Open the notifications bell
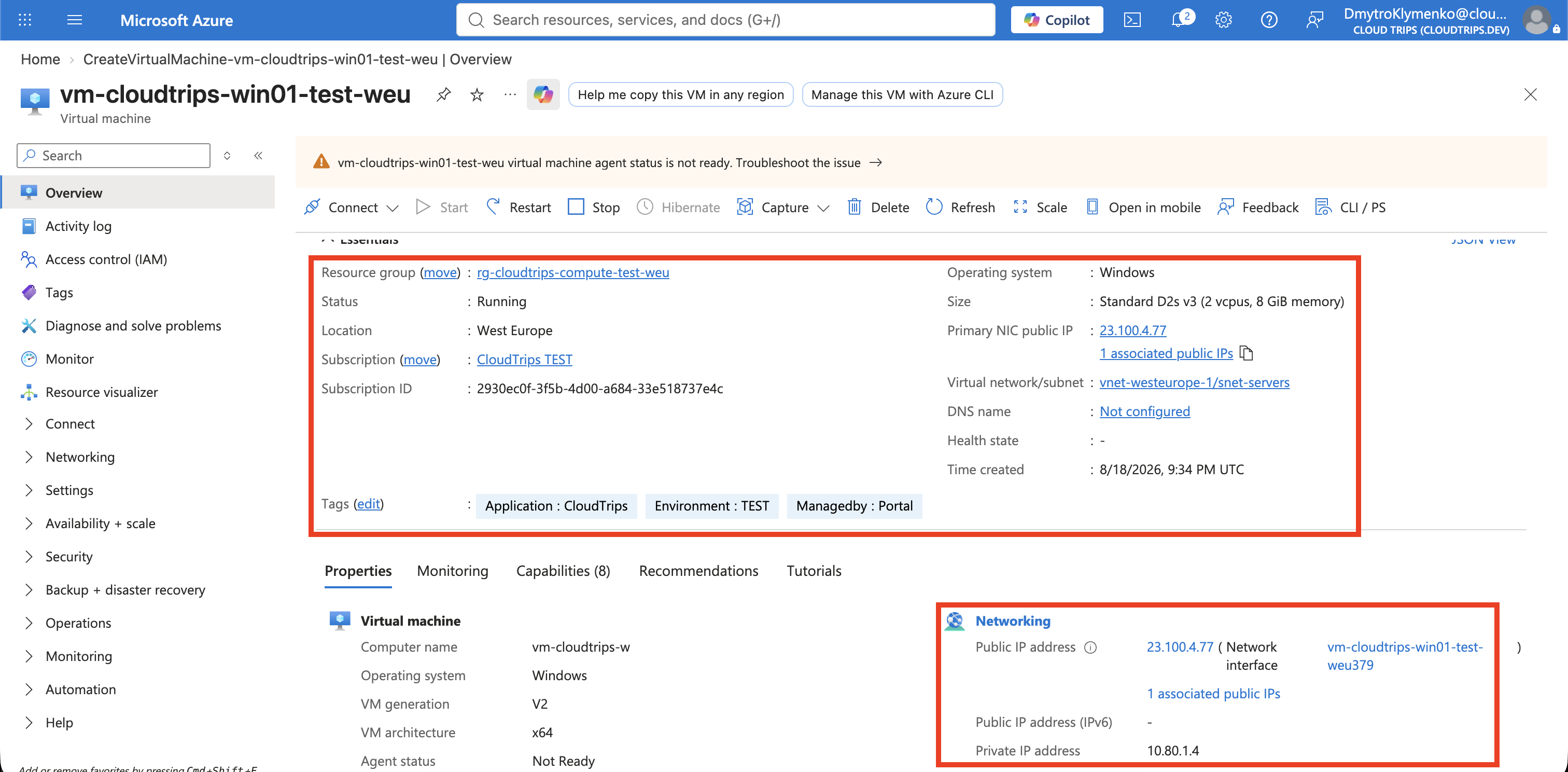 tap(1179, 20)
